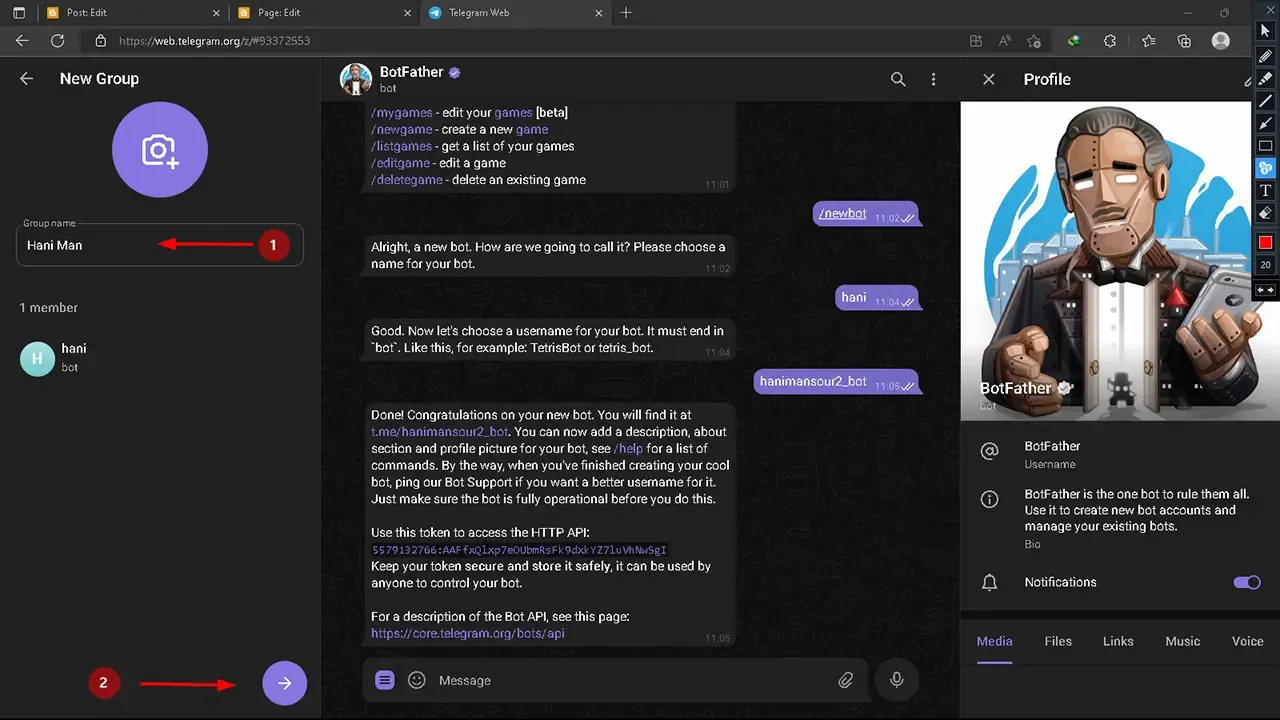Image resolution: width=1280 pixels, height=720 pixels.
Task: Open the chat's three-dot more menu
Action: click(934, 79)
